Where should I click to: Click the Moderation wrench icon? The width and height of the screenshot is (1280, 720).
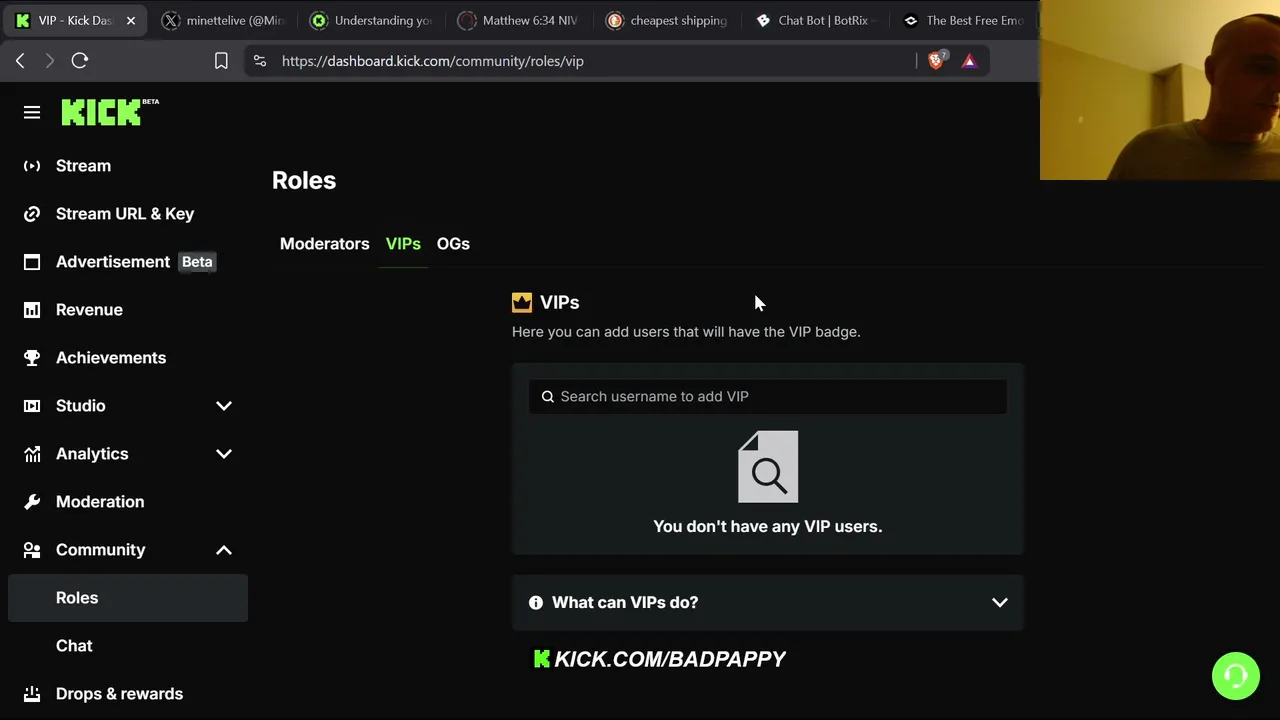click(32, 502)
